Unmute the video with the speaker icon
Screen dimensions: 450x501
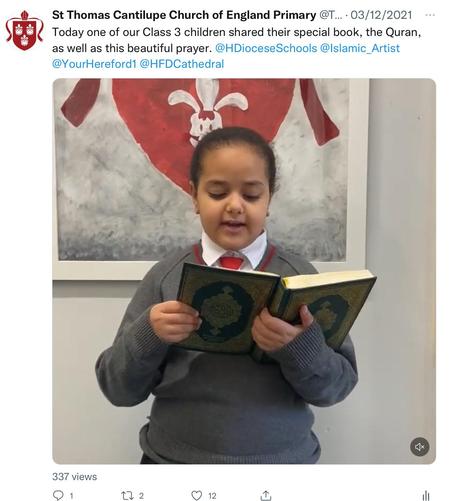click(419, 447)
